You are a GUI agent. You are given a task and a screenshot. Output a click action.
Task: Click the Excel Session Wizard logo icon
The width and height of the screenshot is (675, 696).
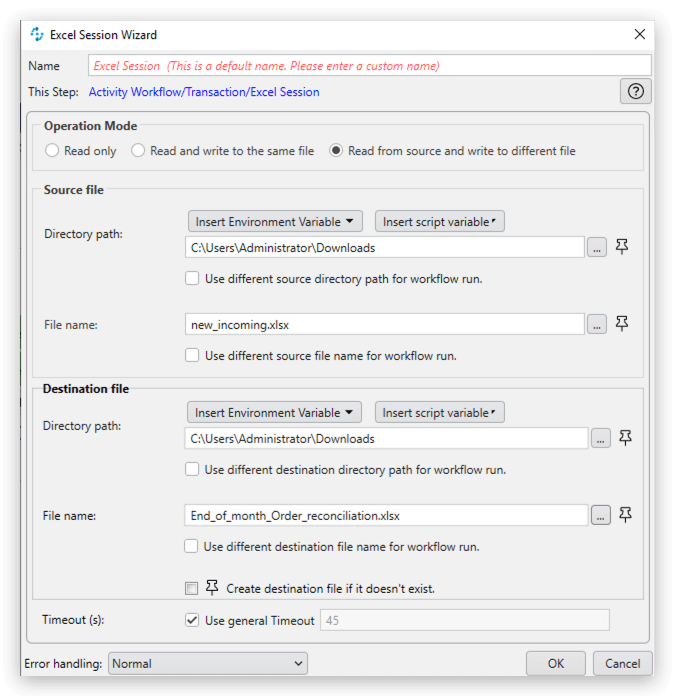pos(37,34)
